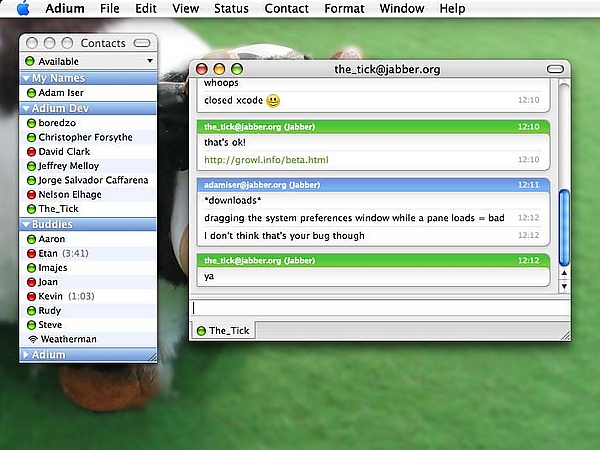Collapse the My Names group

(26, 78)
